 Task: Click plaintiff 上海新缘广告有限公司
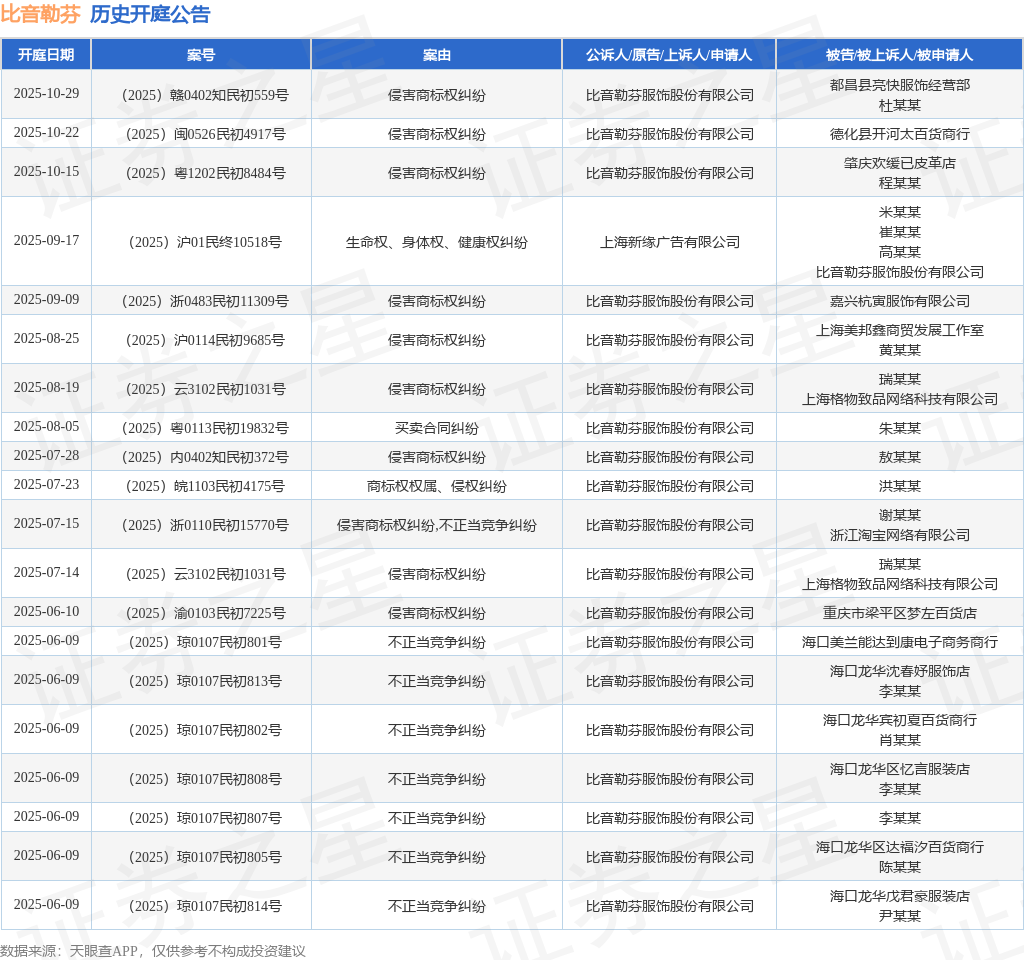669,242
